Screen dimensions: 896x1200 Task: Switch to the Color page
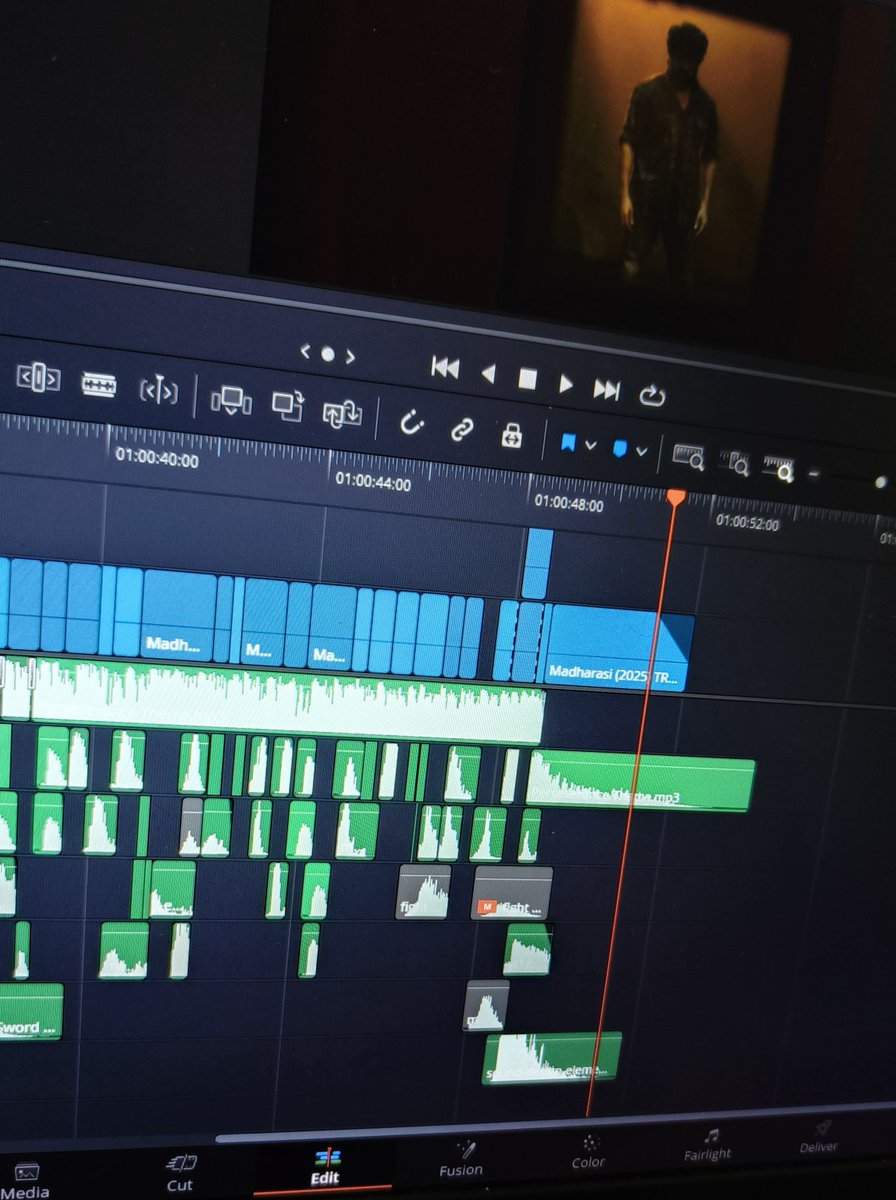click(588, 1152)
